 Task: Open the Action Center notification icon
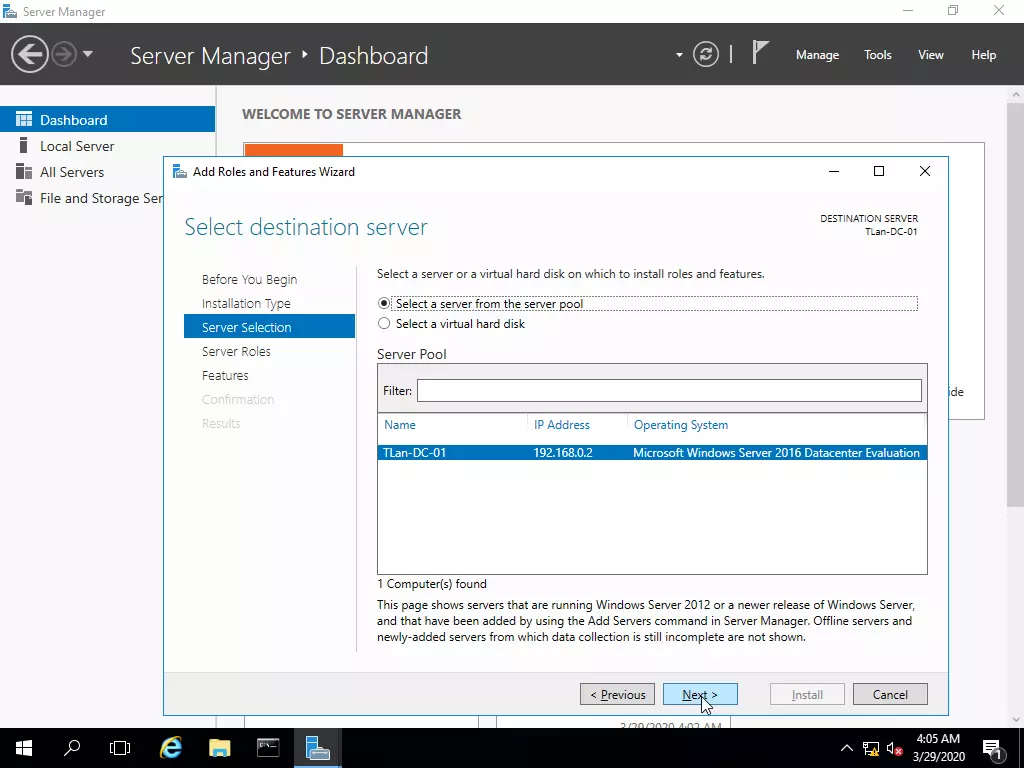point(992,749)
